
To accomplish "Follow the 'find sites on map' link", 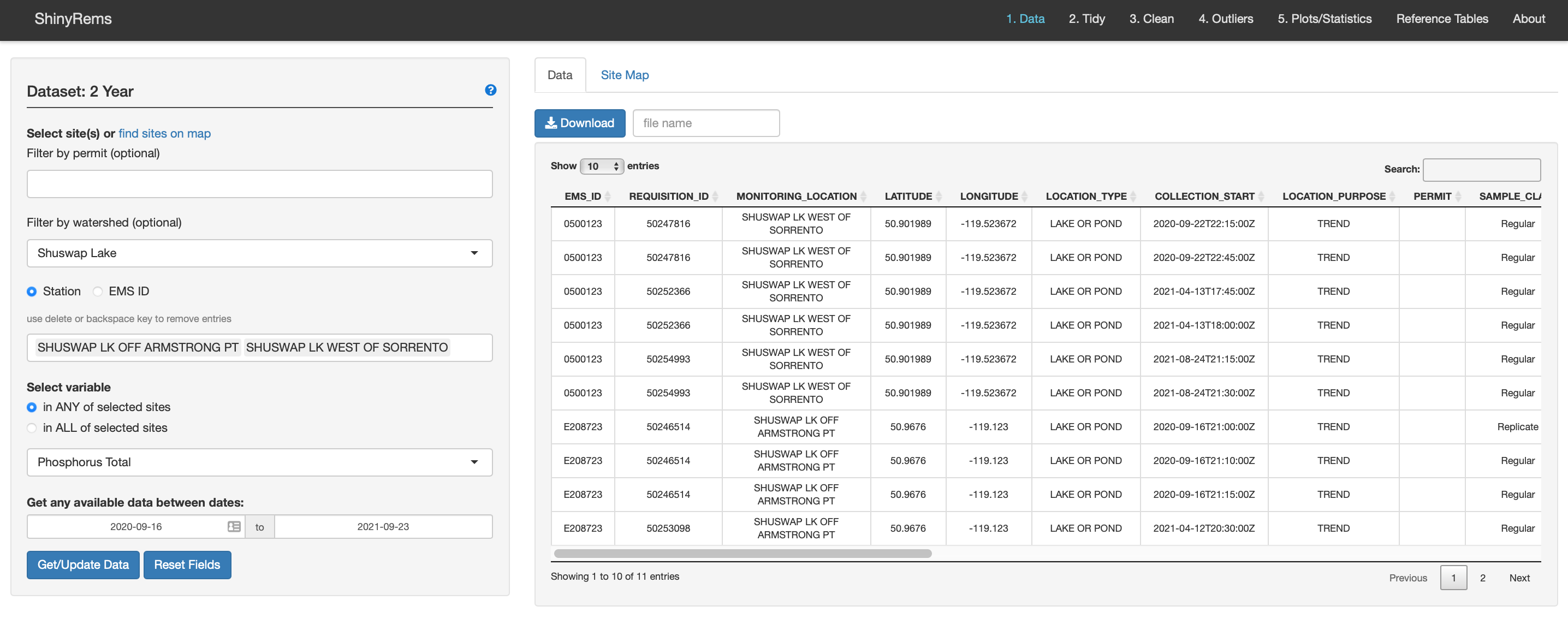I will click(x=164, y=133).
